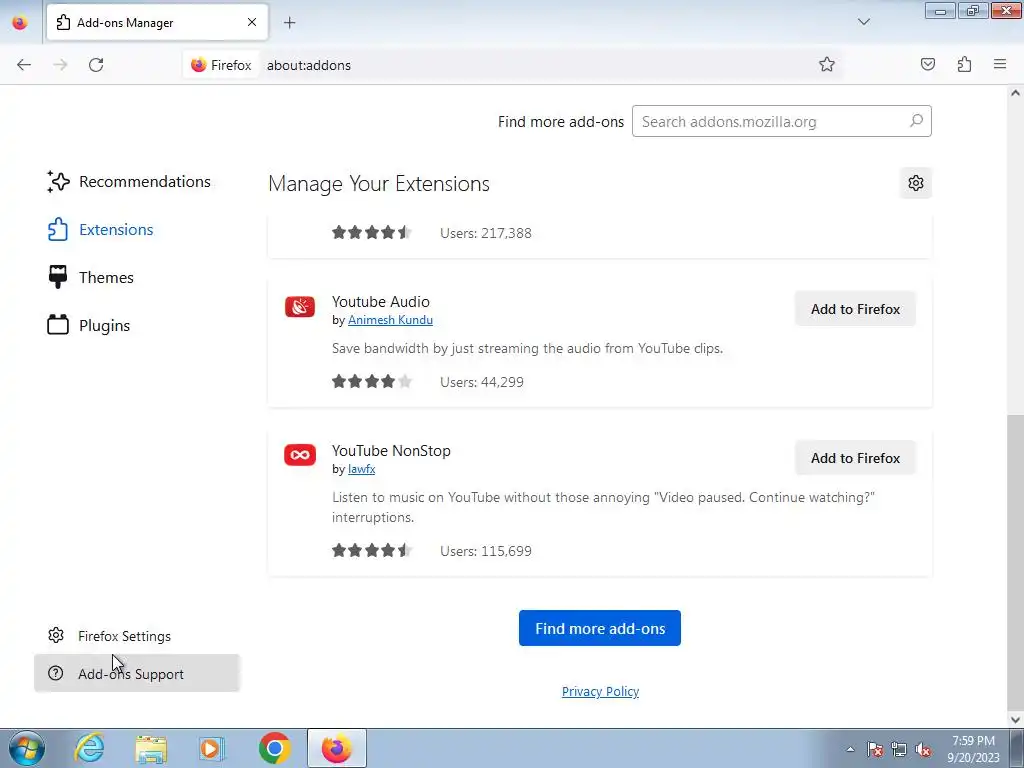
Task: Open Add-ons Support link
Action: coord(136,673)
